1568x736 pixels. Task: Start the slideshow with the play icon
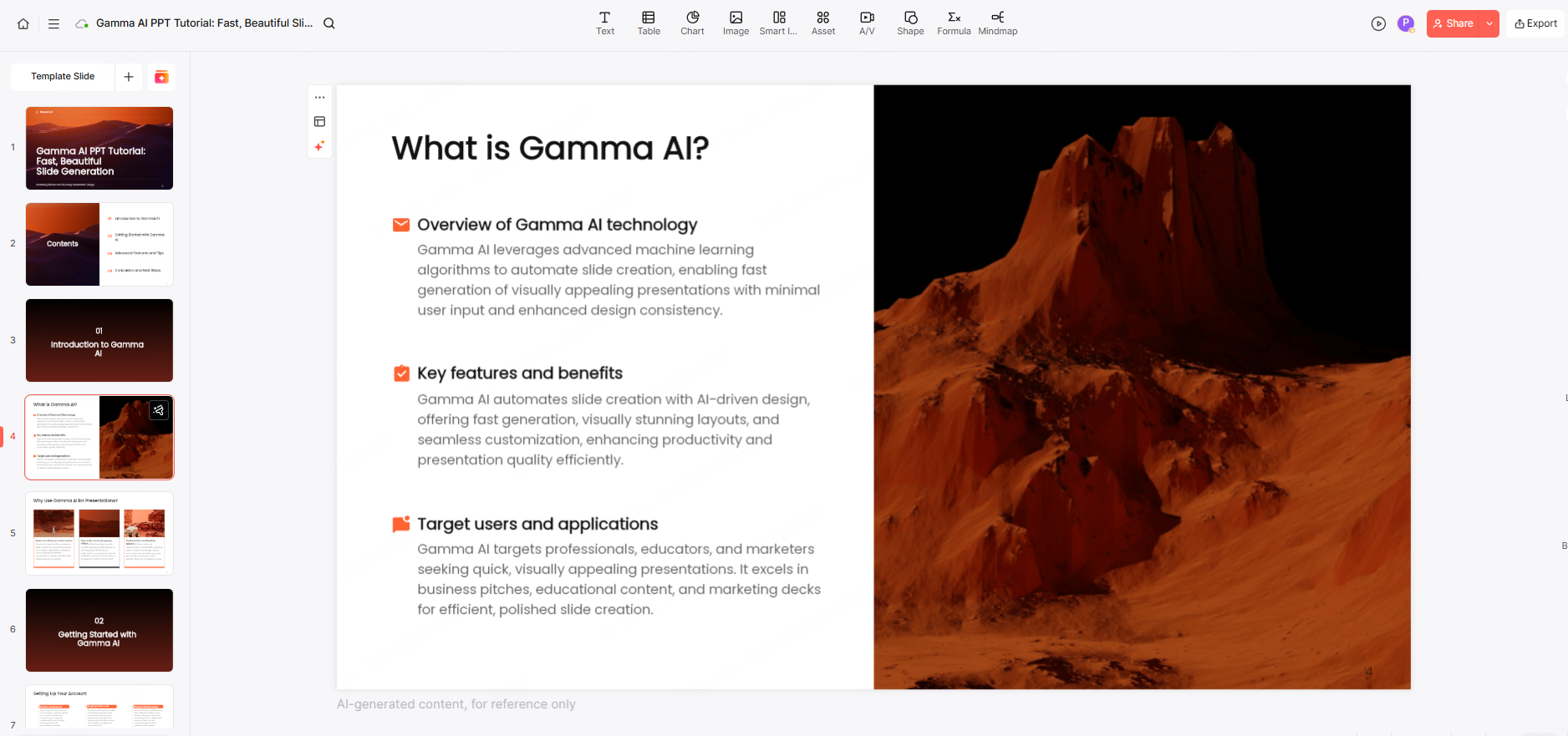click(x=1378, y=23)
